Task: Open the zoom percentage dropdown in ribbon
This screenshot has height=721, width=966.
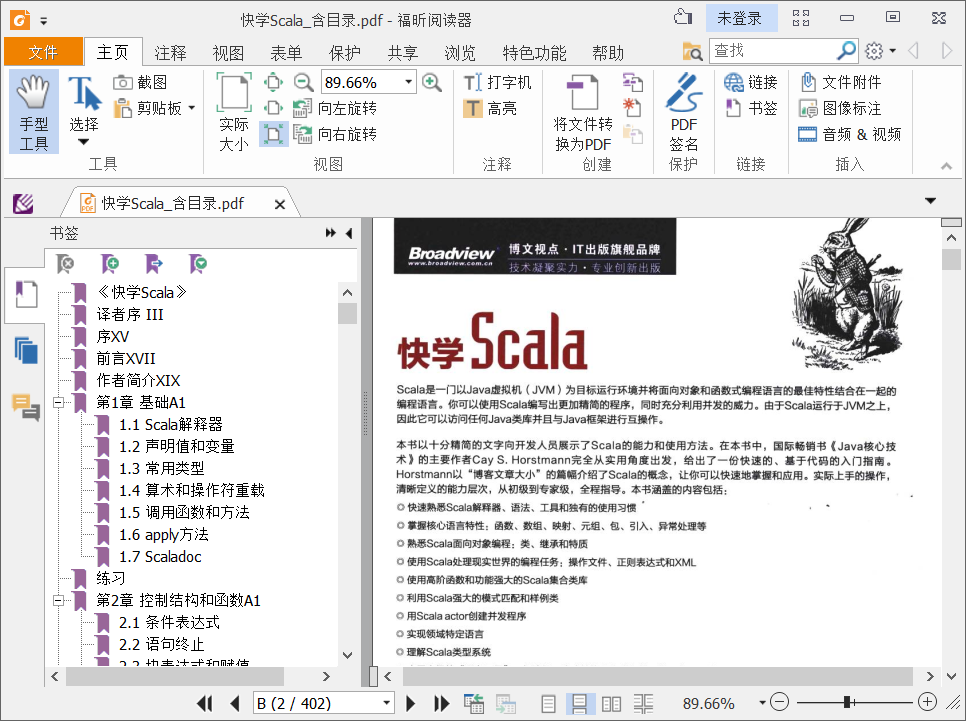Action: (x=408, y=82)
